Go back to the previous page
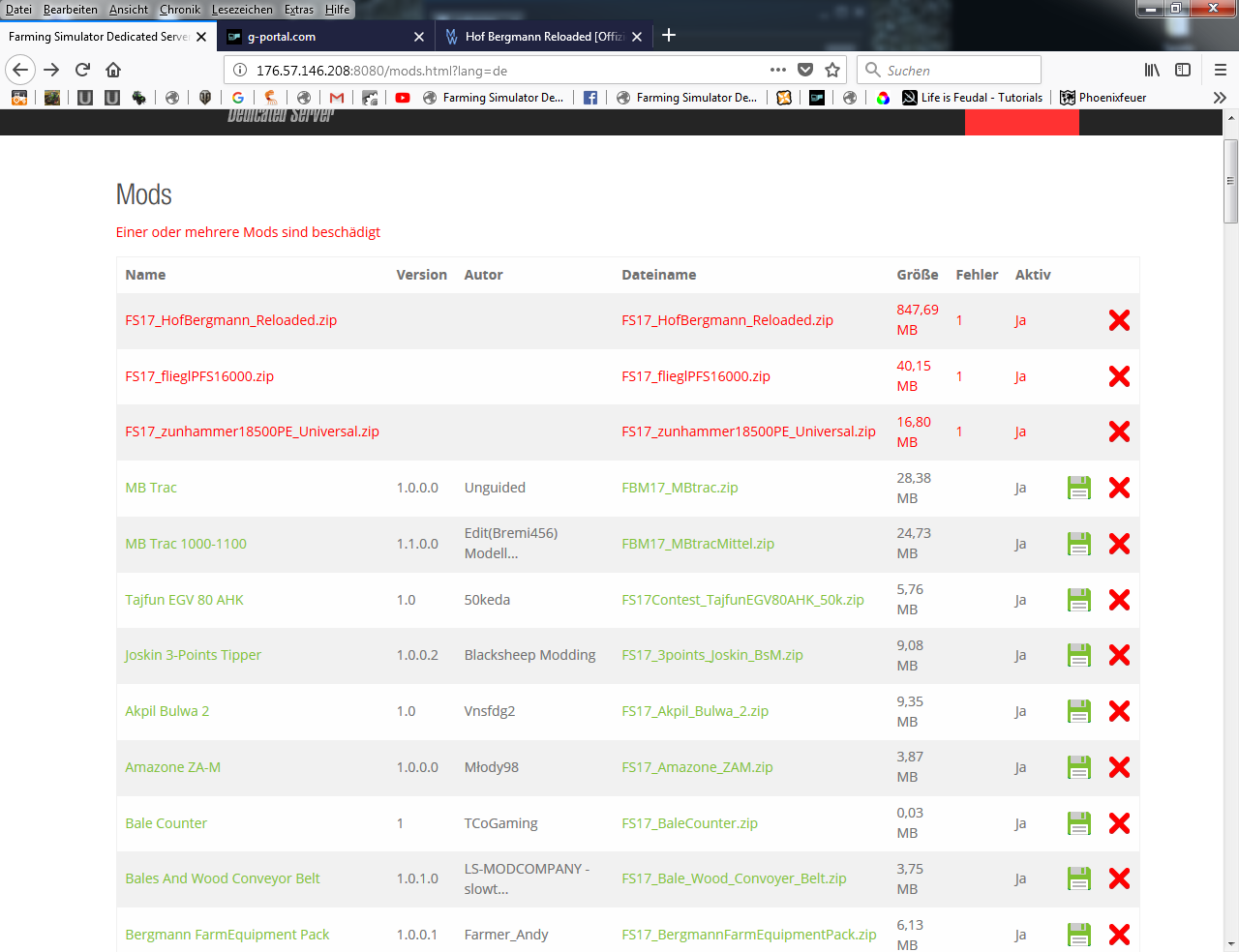This screenshot has height=952, width=1239. [20, 70]
